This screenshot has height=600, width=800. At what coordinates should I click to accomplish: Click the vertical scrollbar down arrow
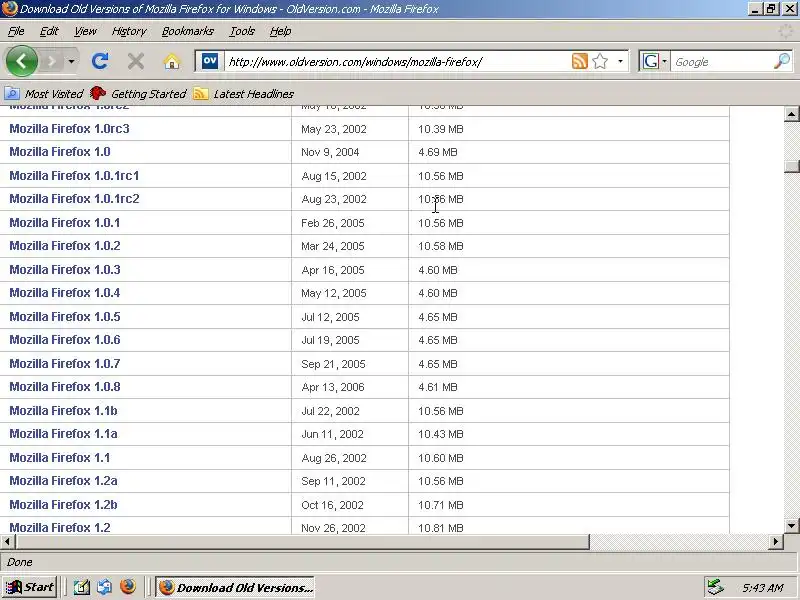791,525
